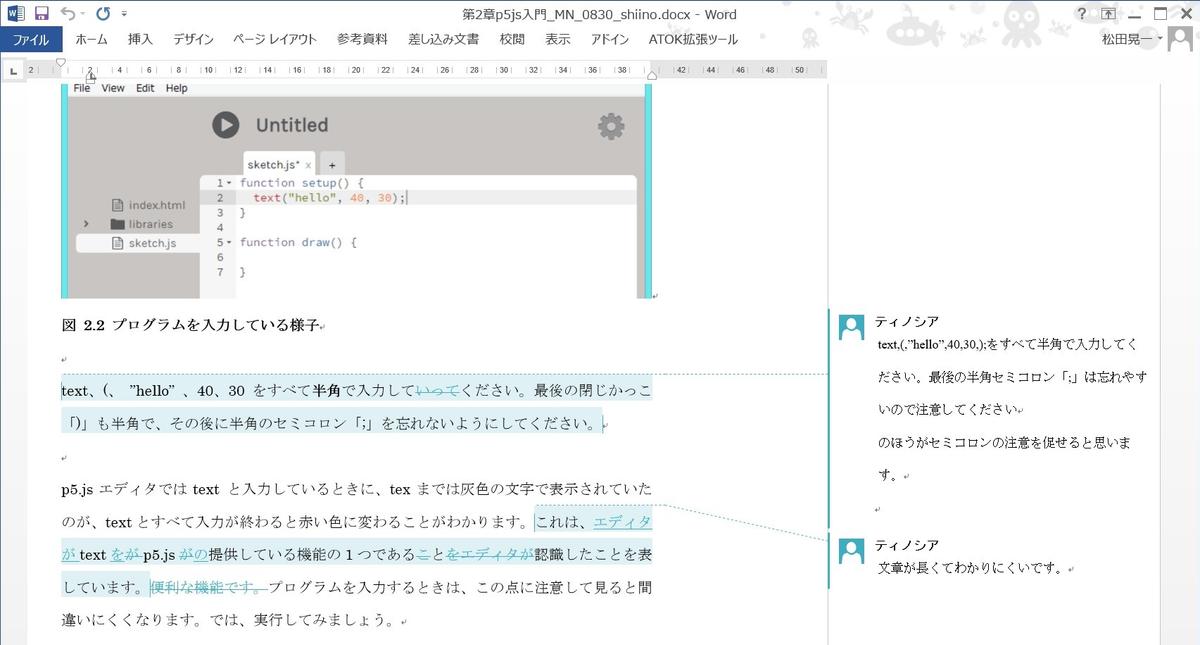Click the line ending 半角のセミコロン「;」を忘れないようにしてください。
The height and width of the screenshot is (645, 1200).
click(331, 423)
